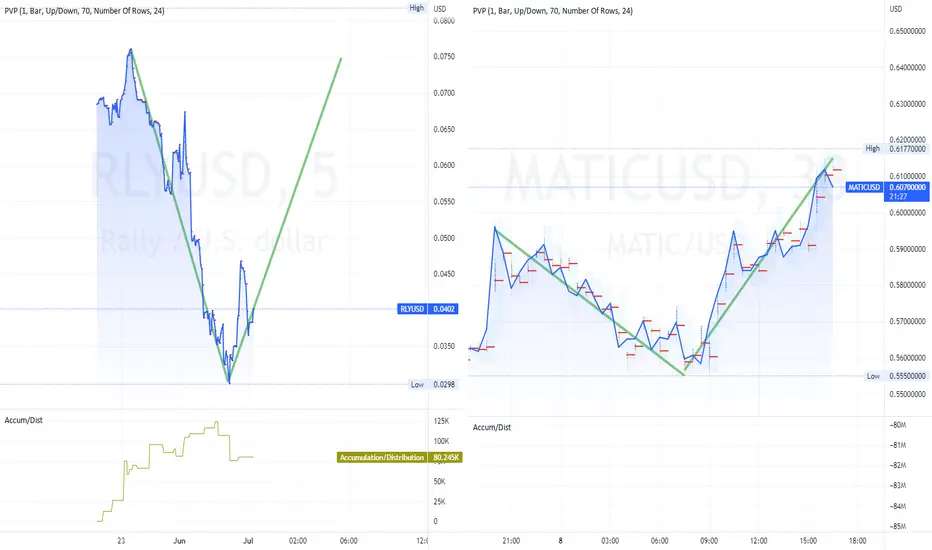Click the 0.0450 price axis label
Viewport: 932px width, 550px height.
(444, 274)
